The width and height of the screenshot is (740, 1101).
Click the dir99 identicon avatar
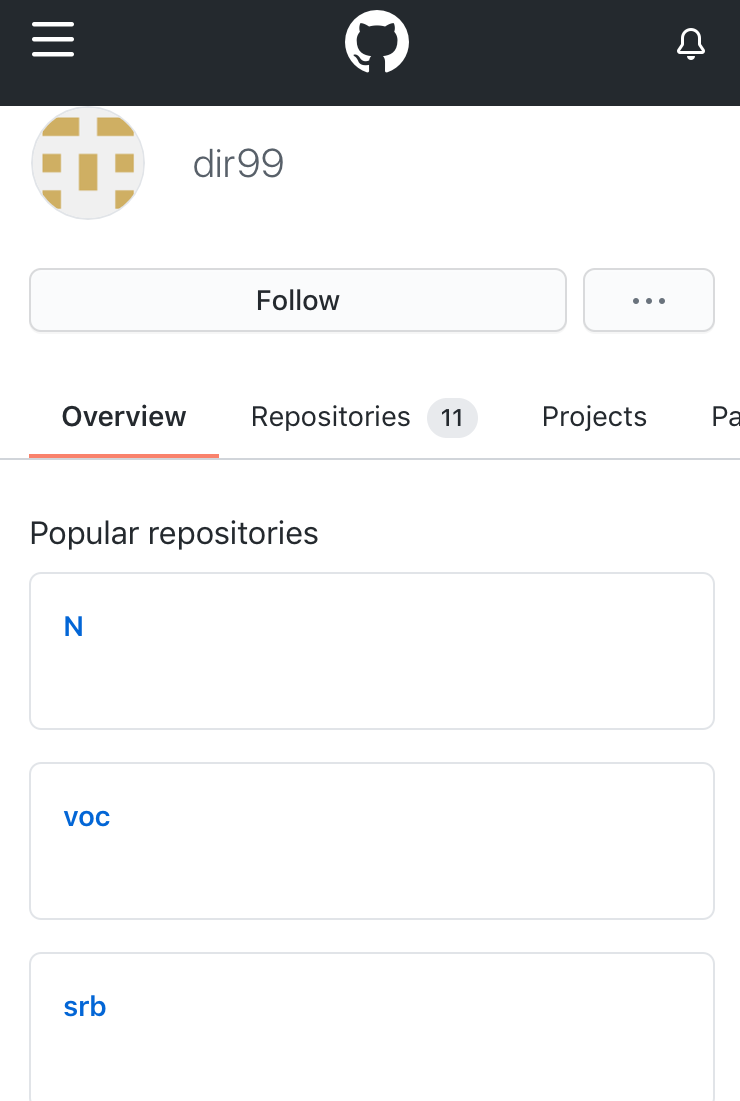88,164
